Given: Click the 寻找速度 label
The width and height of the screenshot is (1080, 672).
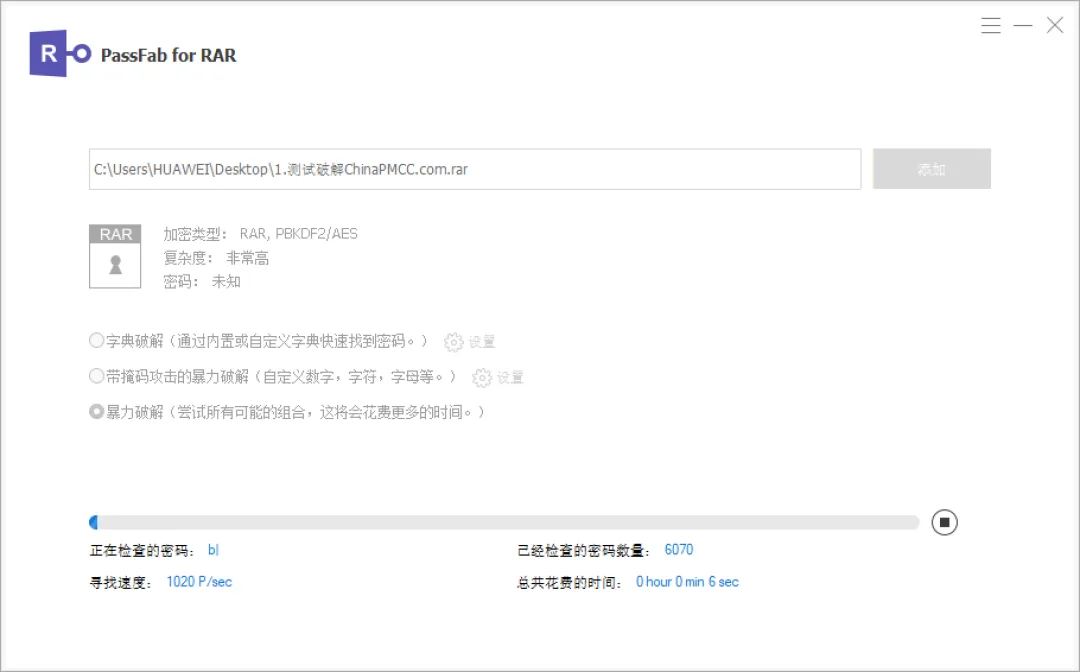Looking at the screenshot, I should point(121,582).
